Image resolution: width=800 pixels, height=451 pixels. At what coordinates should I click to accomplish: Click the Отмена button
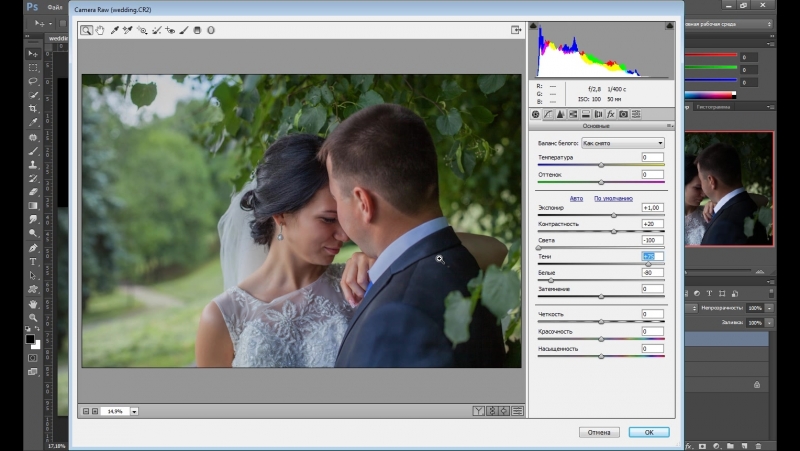(x=599, y=432)
